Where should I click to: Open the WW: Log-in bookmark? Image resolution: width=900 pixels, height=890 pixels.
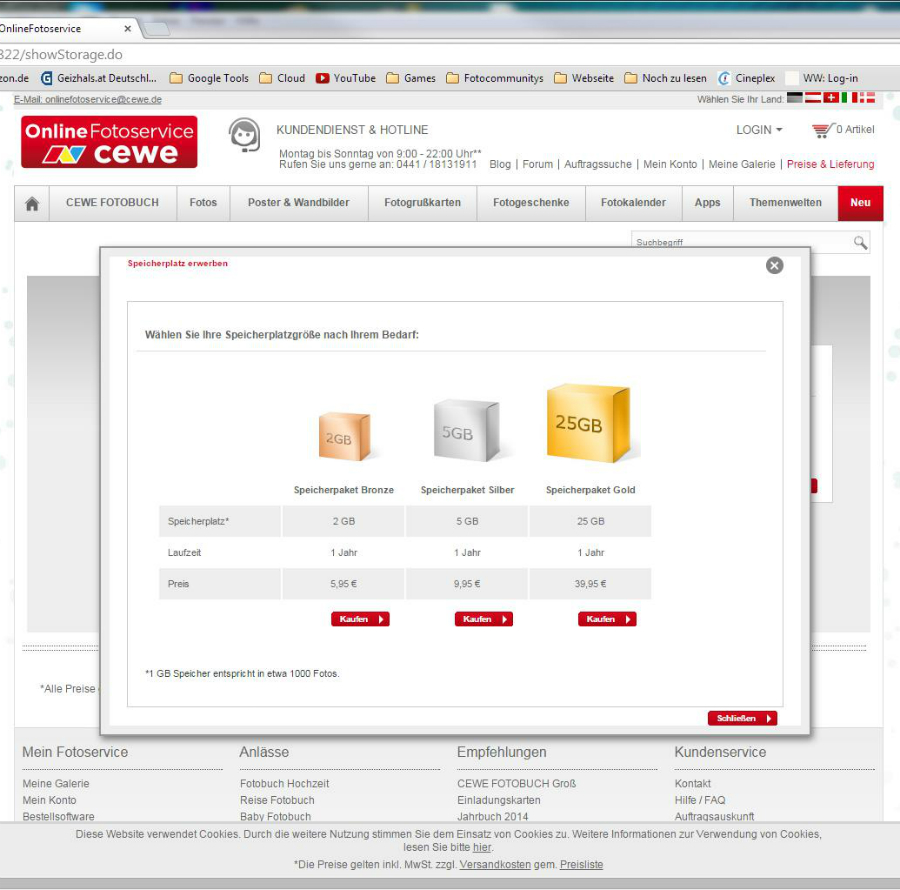[x=822, y=78]
